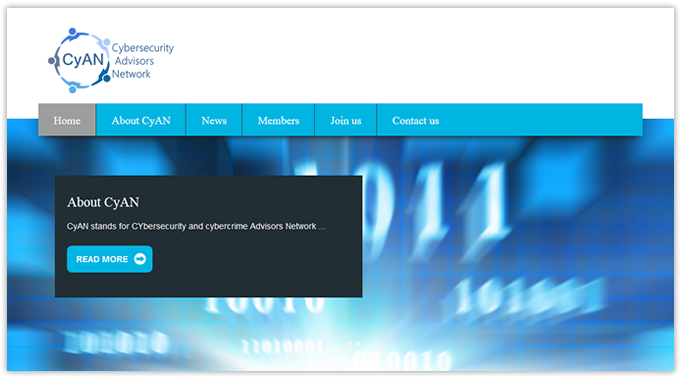The height and width of the screenshot is (380, 680).
Task: Click the 11010001 binary text in banner
Action: (x=282, y=347)
